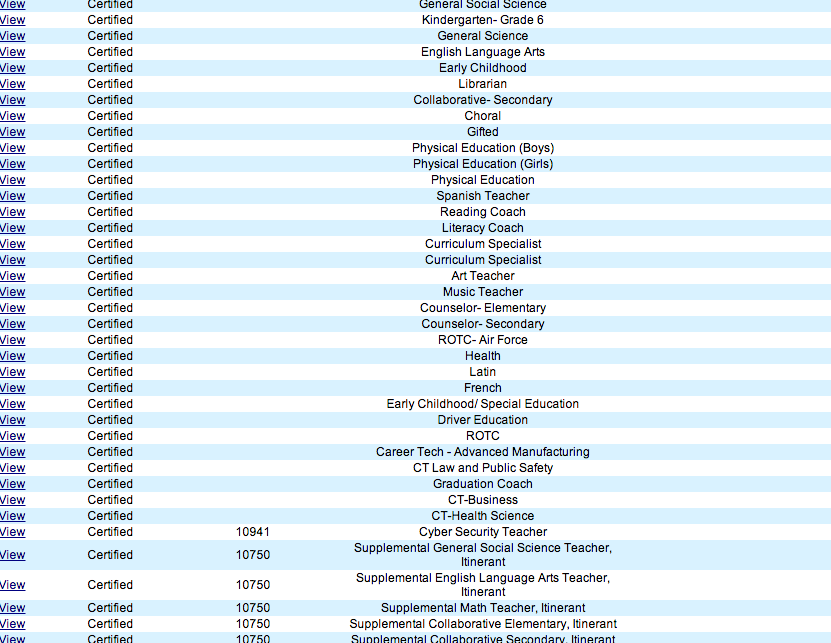Open View link for Librarian position
This screenshot has width=831, height=643.
click(12, 84)
